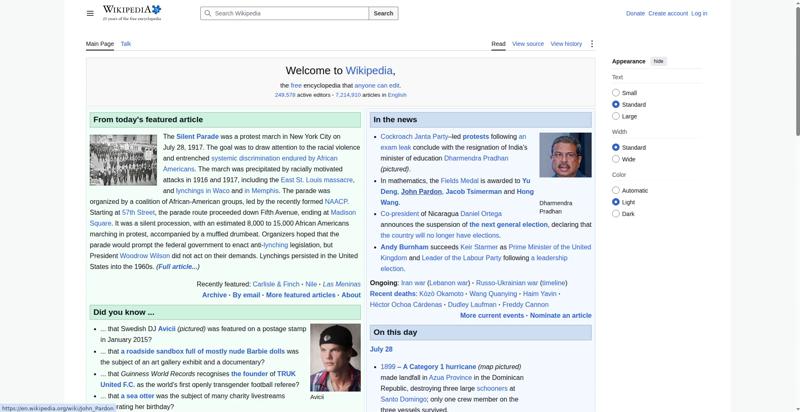Open the featured article Archive link
This screenshot has width=800, height=412.
(x=214, y=295)
